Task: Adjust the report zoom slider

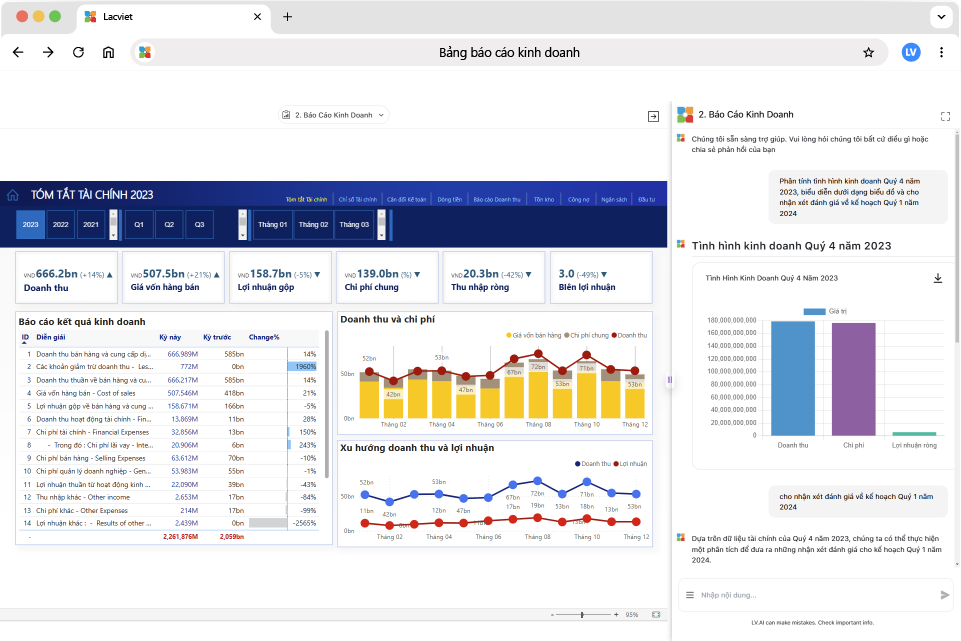Action: (x=584, y=614)
